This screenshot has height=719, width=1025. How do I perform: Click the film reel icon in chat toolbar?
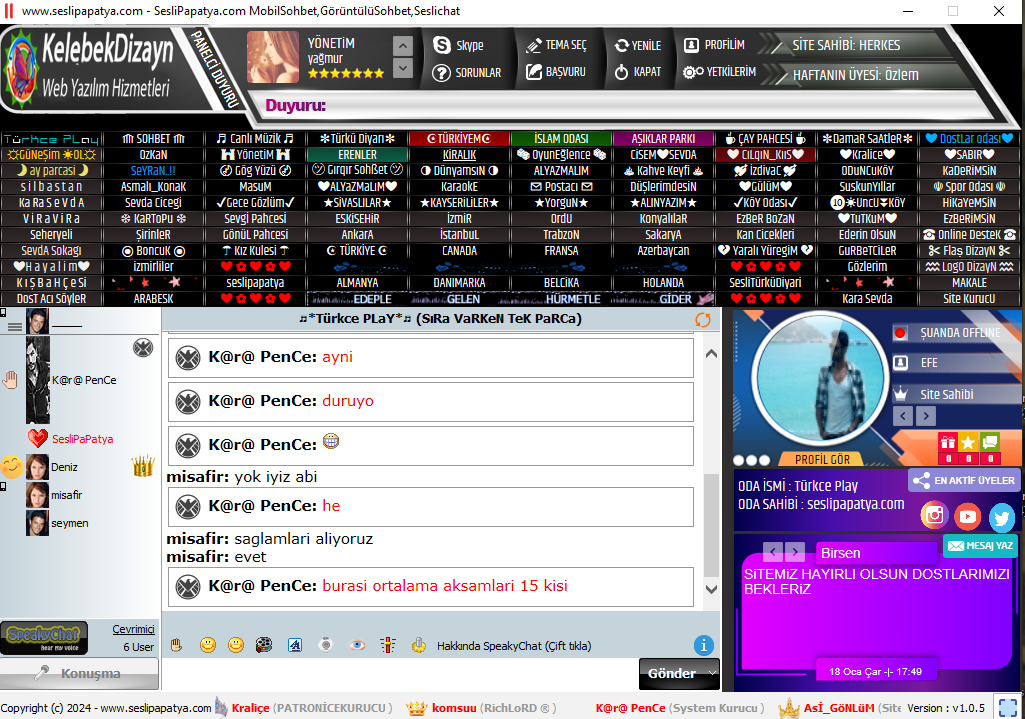(264, 645)
